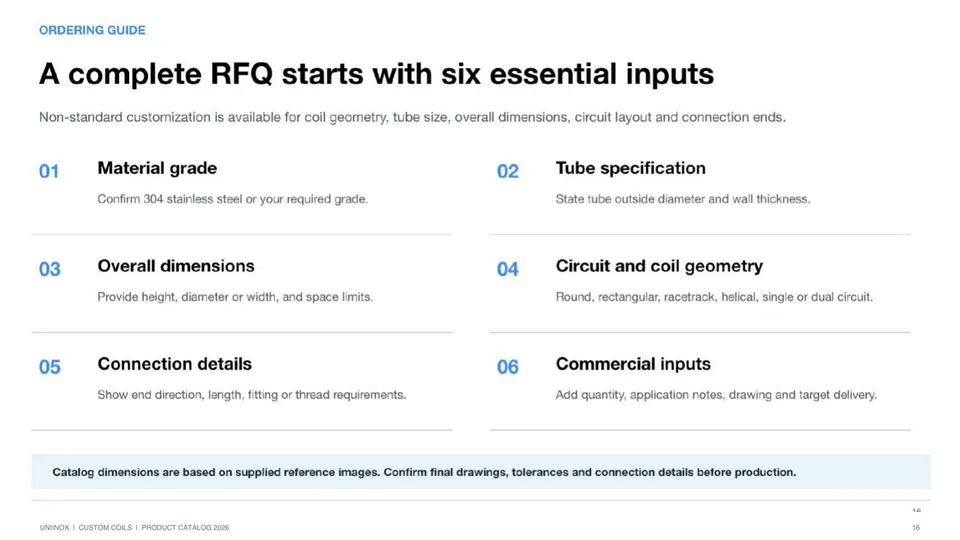Select the slide title about six essential inputs
Image resolution: width=960 pixels, height=540 pixels.
(x=377, y=74)
